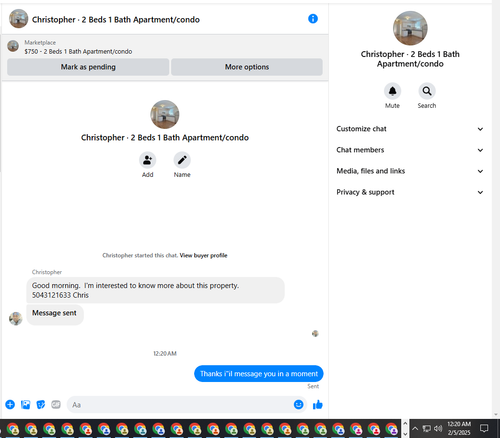Screen dimensions: 500x438
Task: Attach a photo using the image icon
Action: 26,404
